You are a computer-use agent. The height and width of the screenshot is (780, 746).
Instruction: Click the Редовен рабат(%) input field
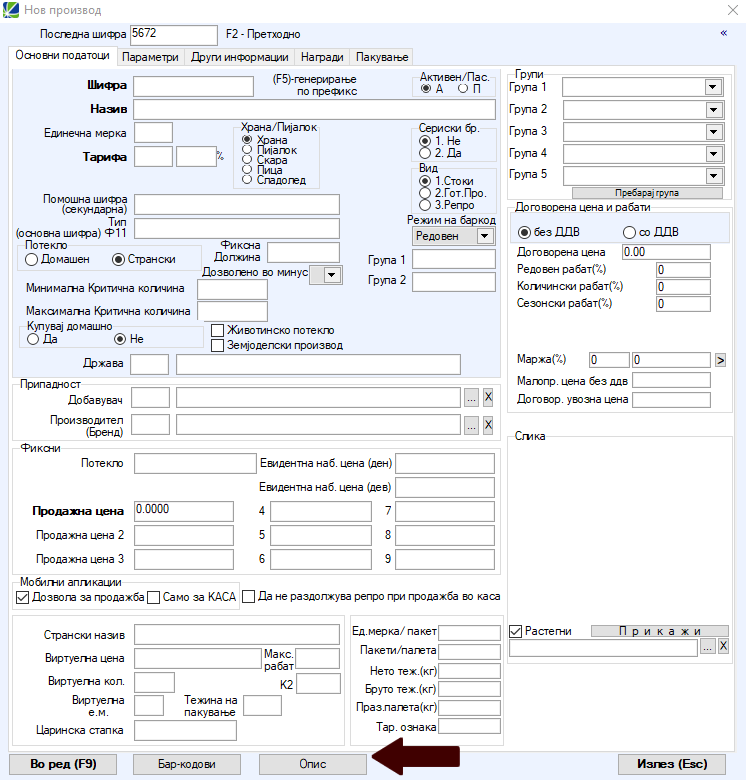pyautogui.click(x=683, y=270)
